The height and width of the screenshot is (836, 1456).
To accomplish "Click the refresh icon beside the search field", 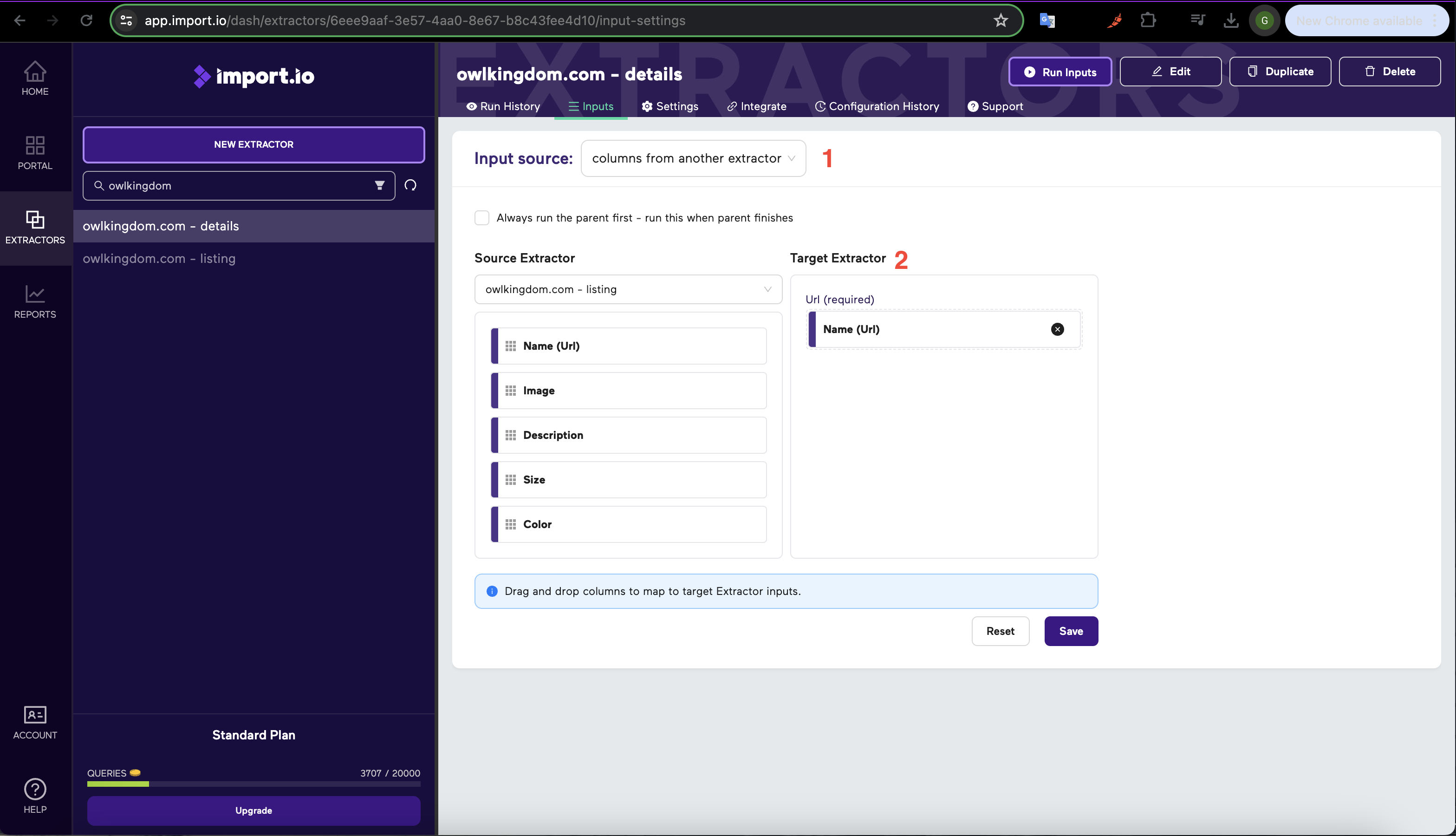I will point(411,185).
